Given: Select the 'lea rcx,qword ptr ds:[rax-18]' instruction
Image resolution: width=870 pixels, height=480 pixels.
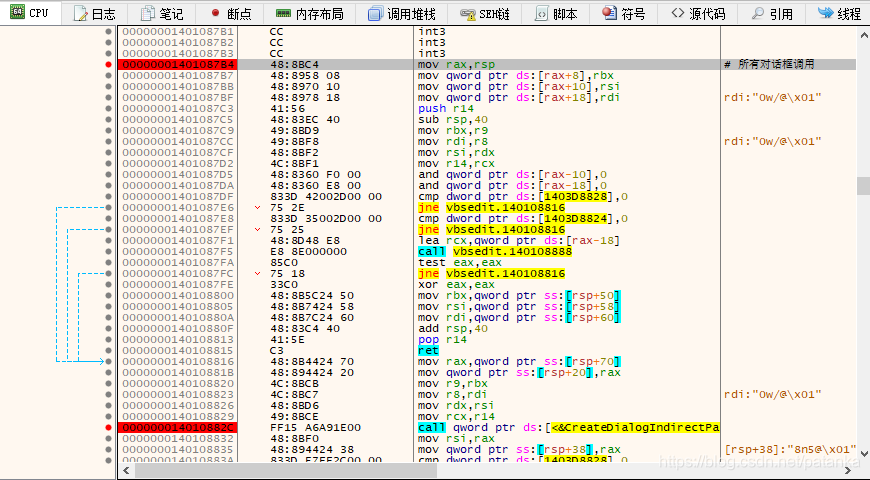Looking at the screenshot, I should (518, 240).
